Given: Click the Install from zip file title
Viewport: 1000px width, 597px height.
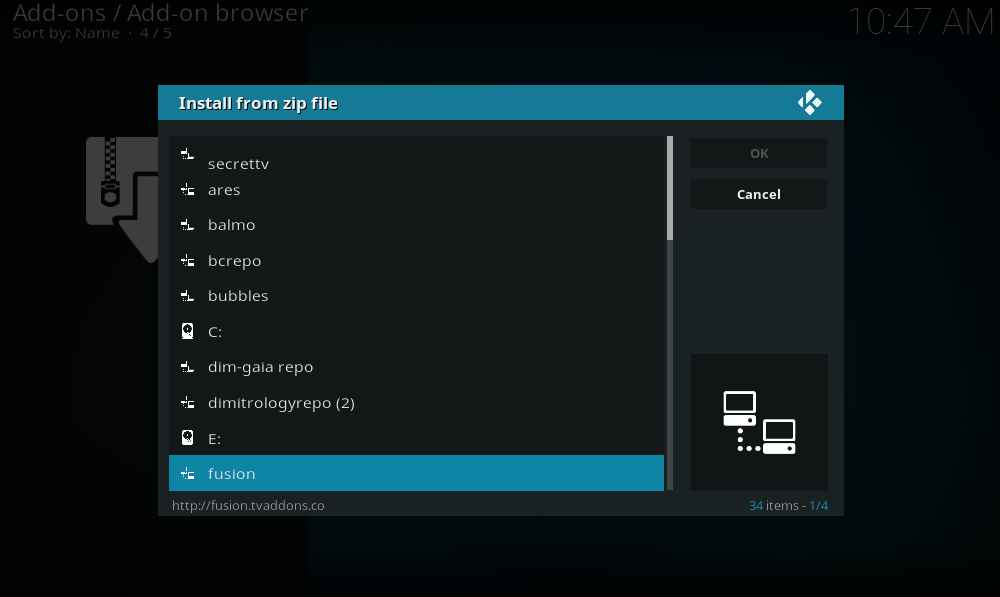Looking at the screenshot, I should [258, 103].
